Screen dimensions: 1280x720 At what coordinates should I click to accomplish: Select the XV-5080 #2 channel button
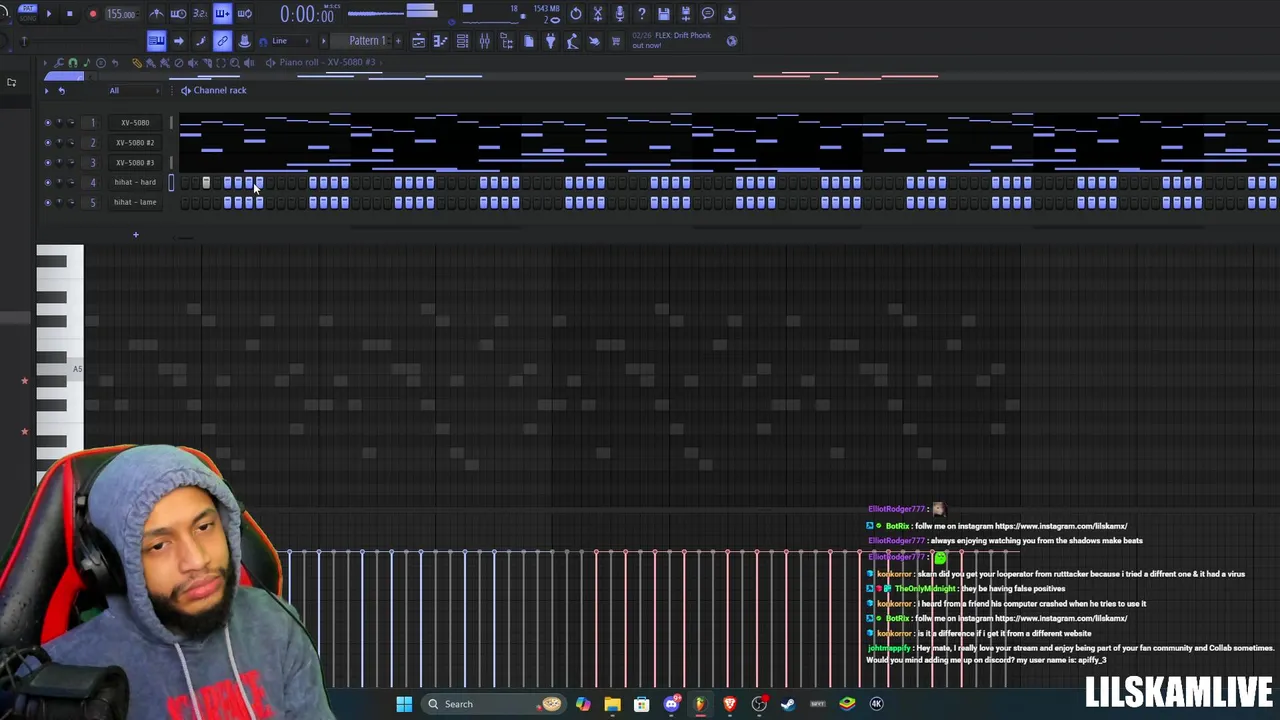(135, 142)
